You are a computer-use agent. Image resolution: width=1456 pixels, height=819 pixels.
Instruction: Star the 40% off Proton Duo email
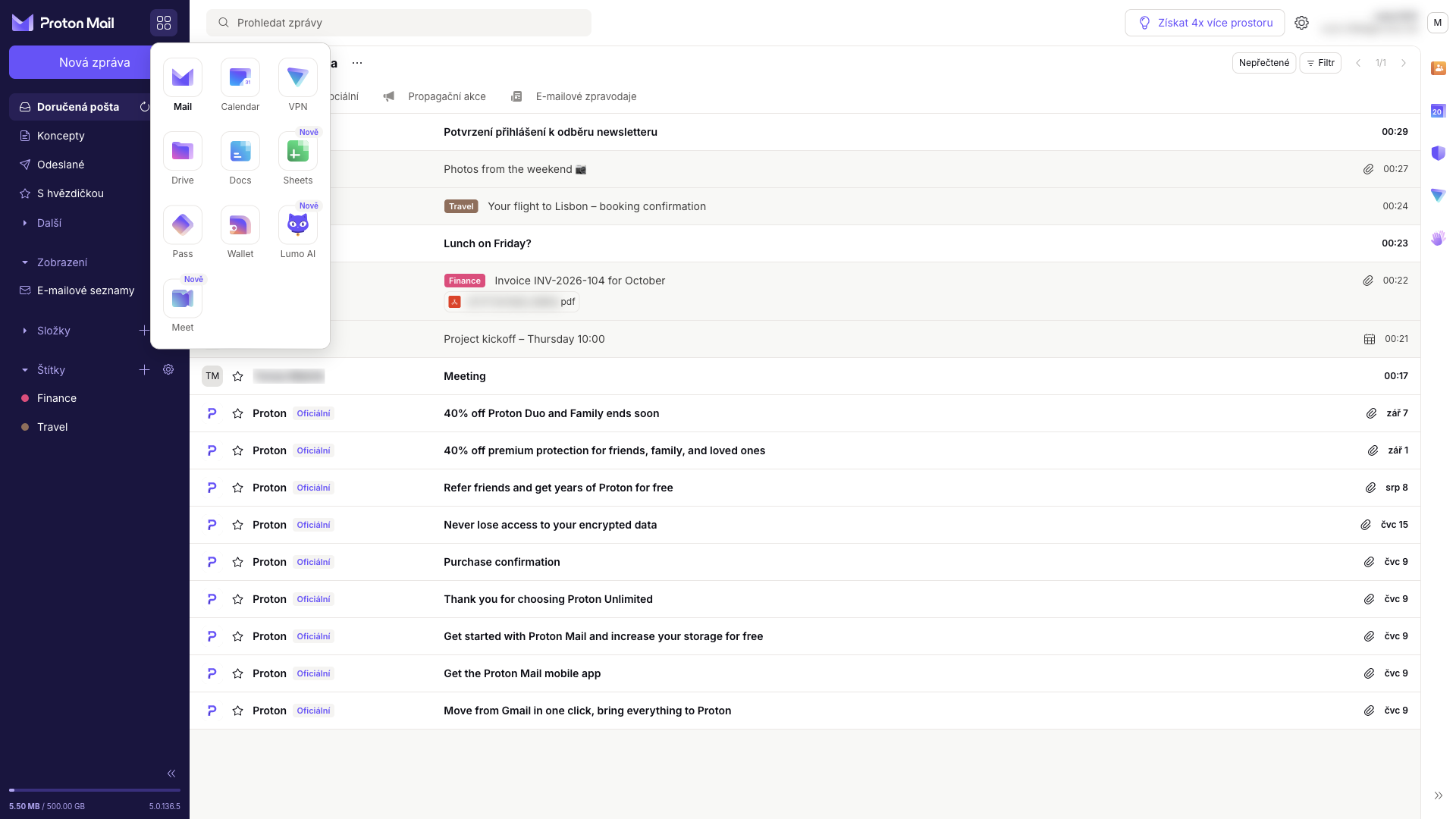237,413
